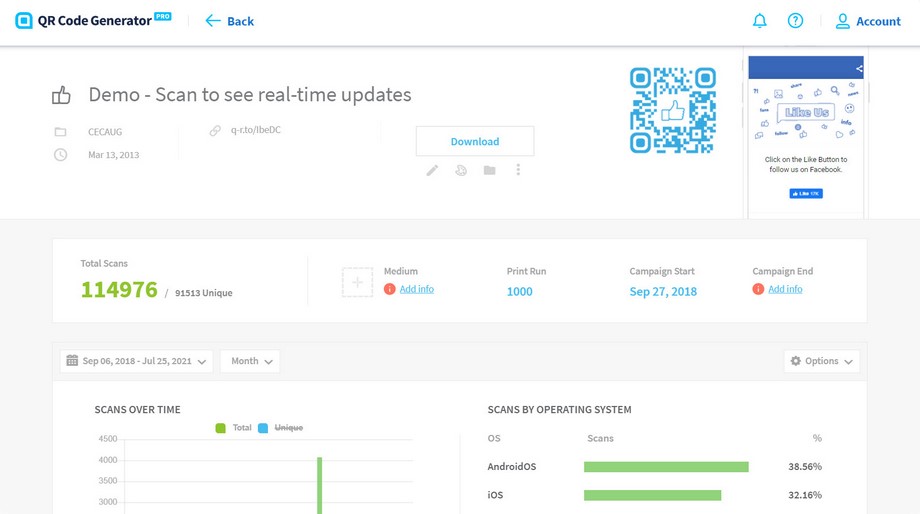Click Add info link under Campaign End
920x514 pixels.
(785, 289)
